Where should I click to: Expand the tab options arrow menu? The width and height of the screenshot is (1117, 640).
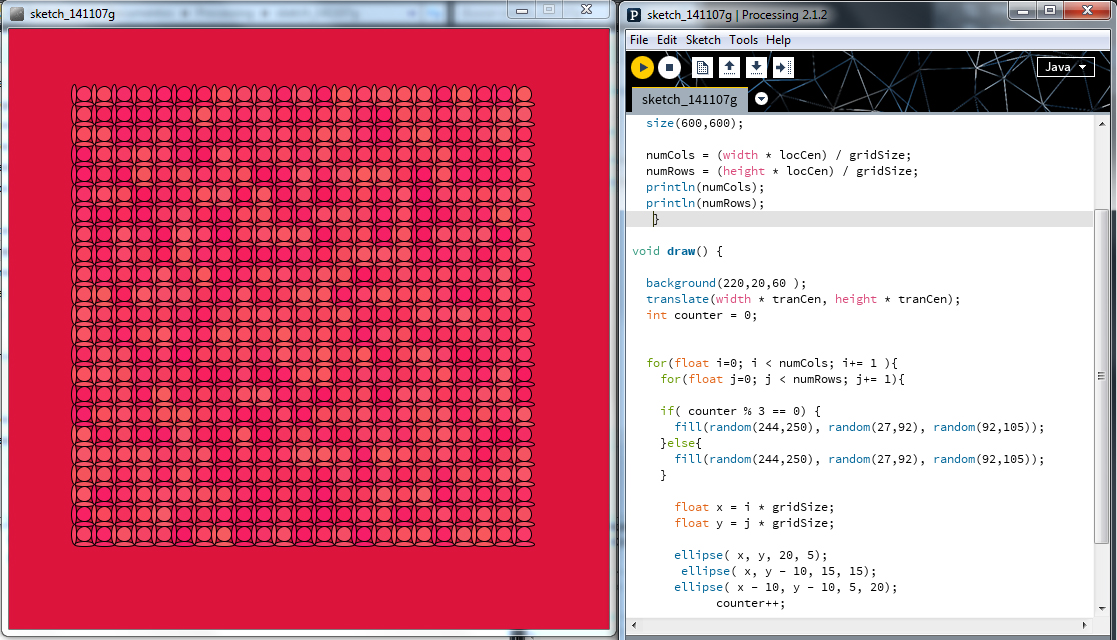762,99
